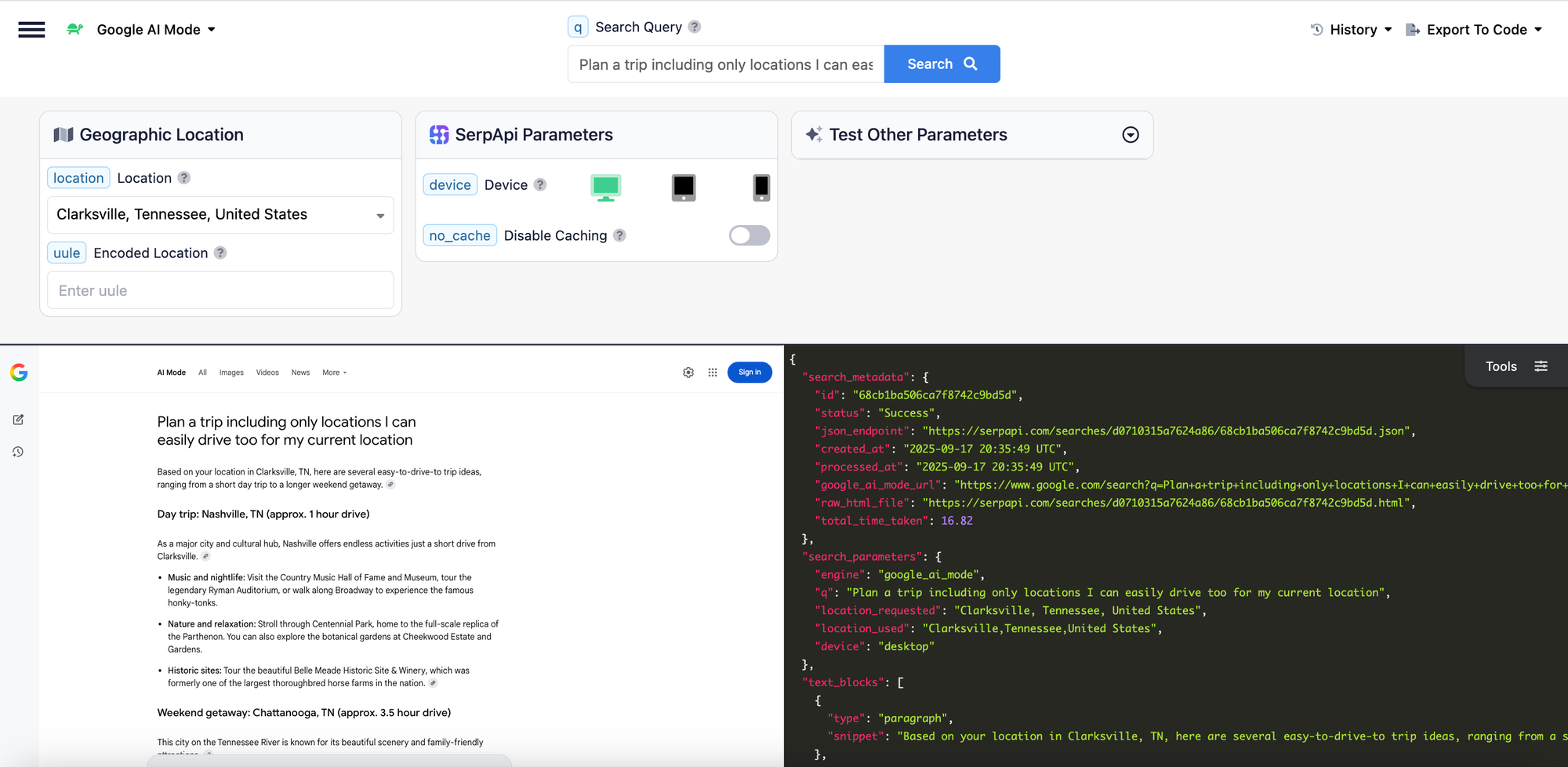Image resolution: width=1568 pixels, height=767 pixels.
Task: Click the link icon after the Nashville hub sentence
Action: point(205,557)
